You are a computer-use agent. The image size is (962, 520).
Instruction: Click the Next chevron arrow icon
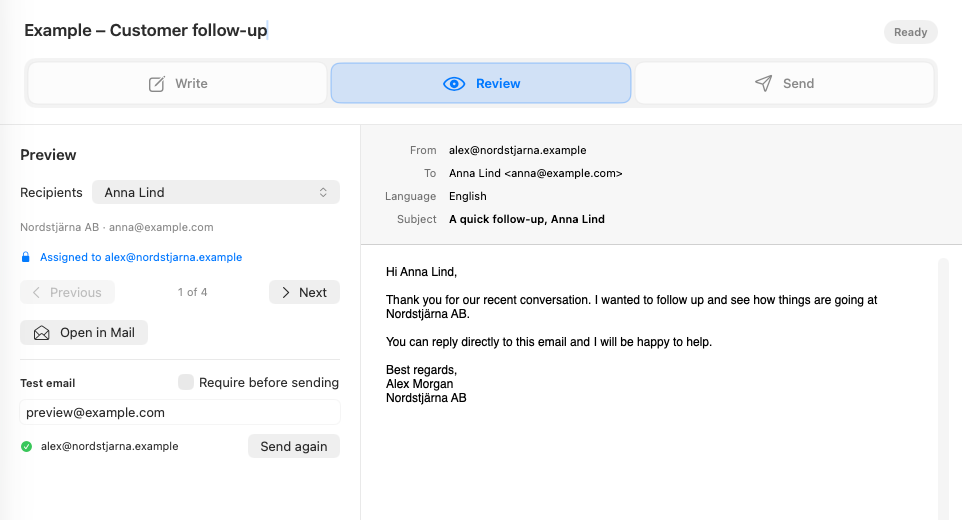pos(285,292)
